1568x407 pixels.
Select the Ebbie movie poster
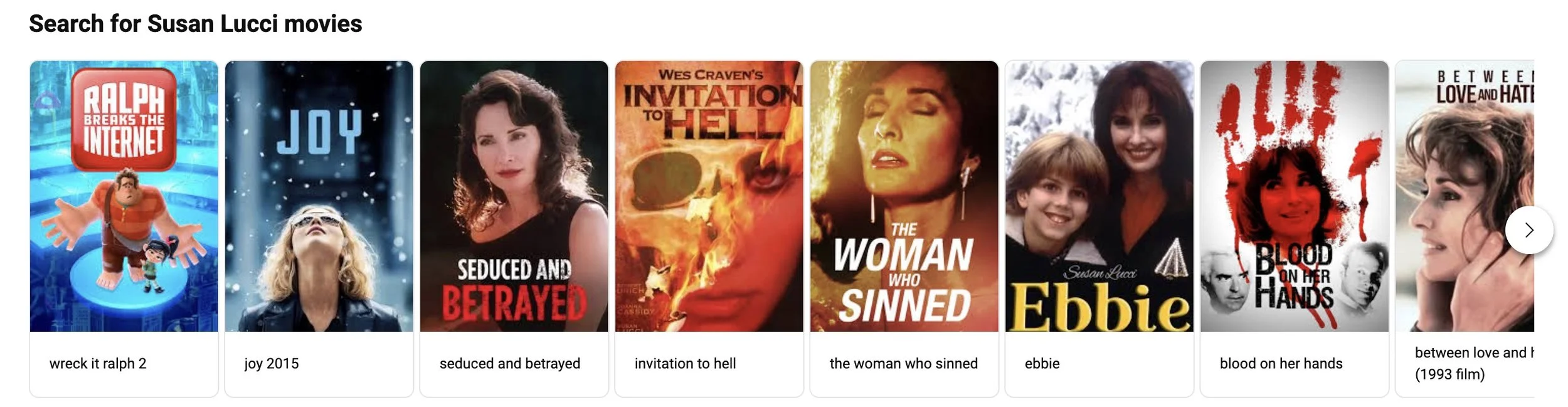1099,196
